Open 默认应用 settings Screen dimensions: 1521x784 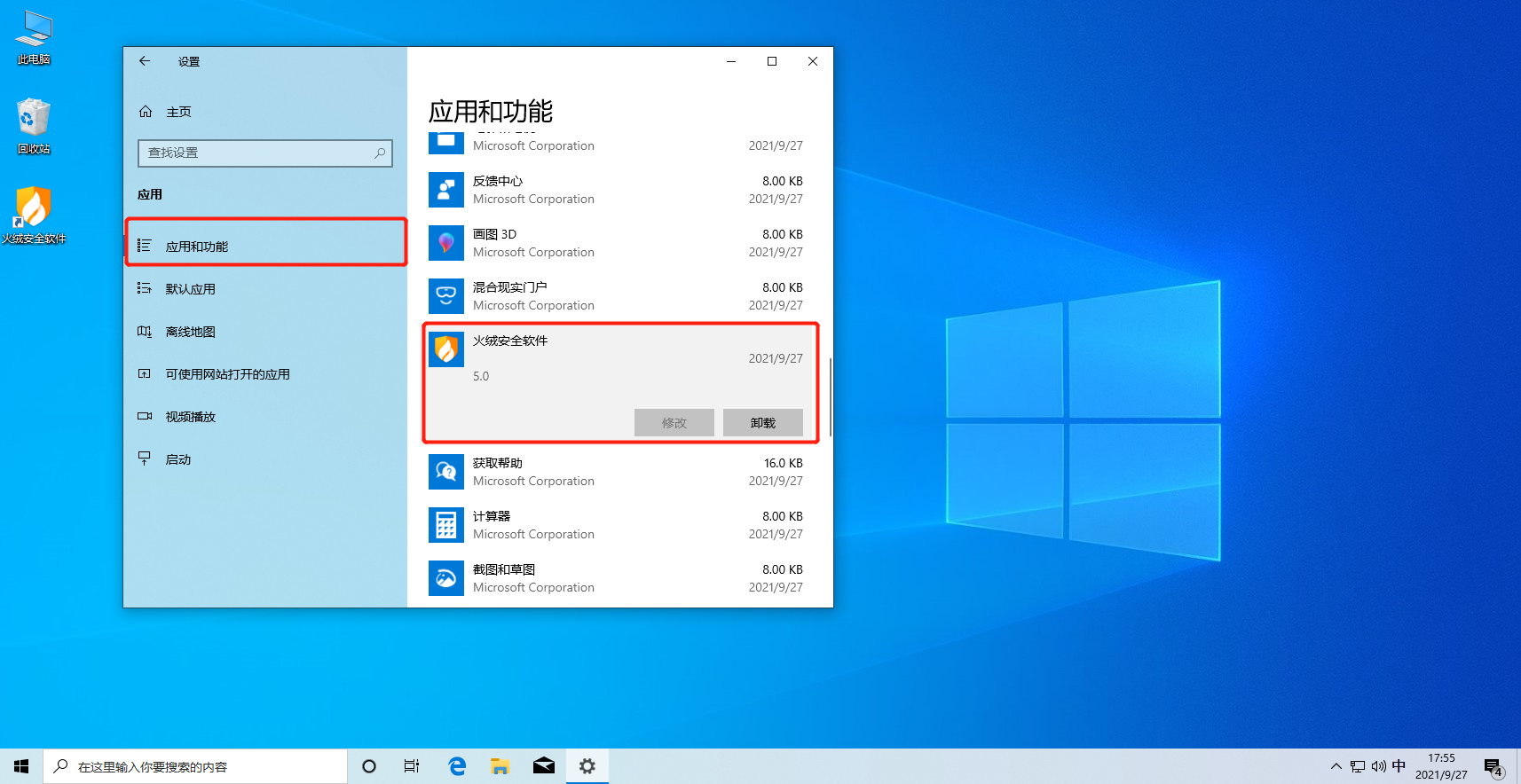click(x=265, y=288)
